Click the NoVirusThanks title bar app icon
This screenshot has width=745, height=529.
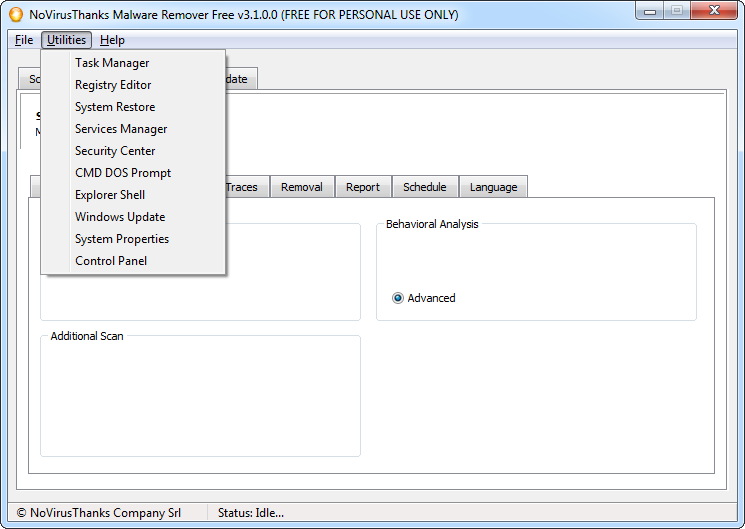coord(16,15)
